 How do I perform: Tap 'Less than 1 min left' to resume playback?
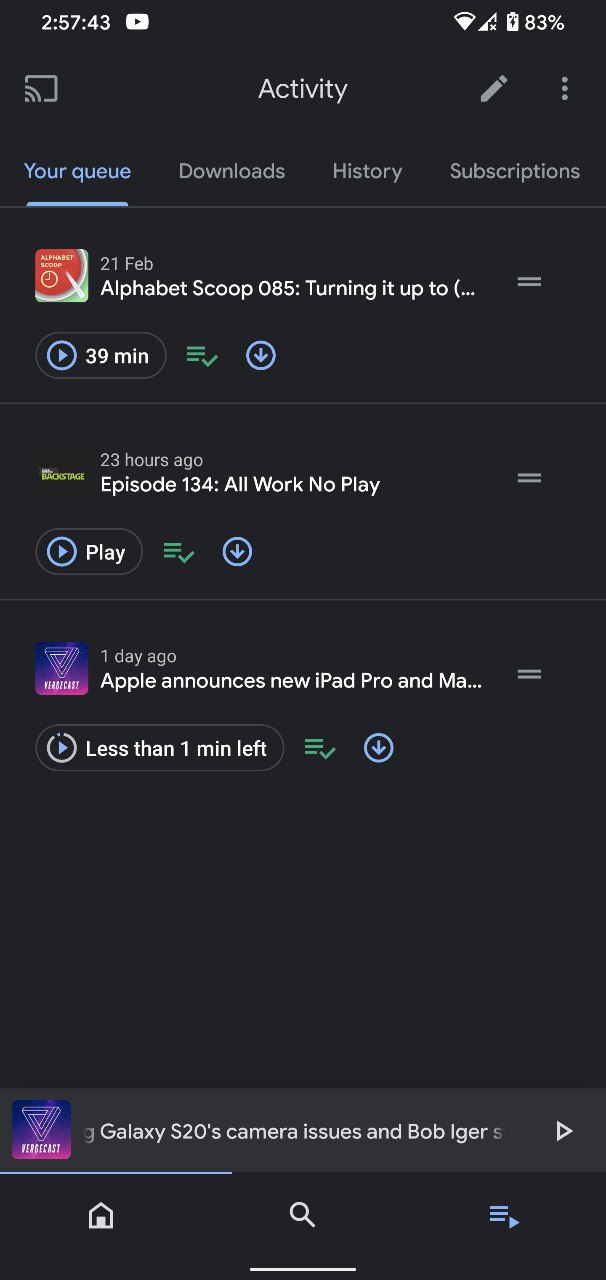click(159, 747)
